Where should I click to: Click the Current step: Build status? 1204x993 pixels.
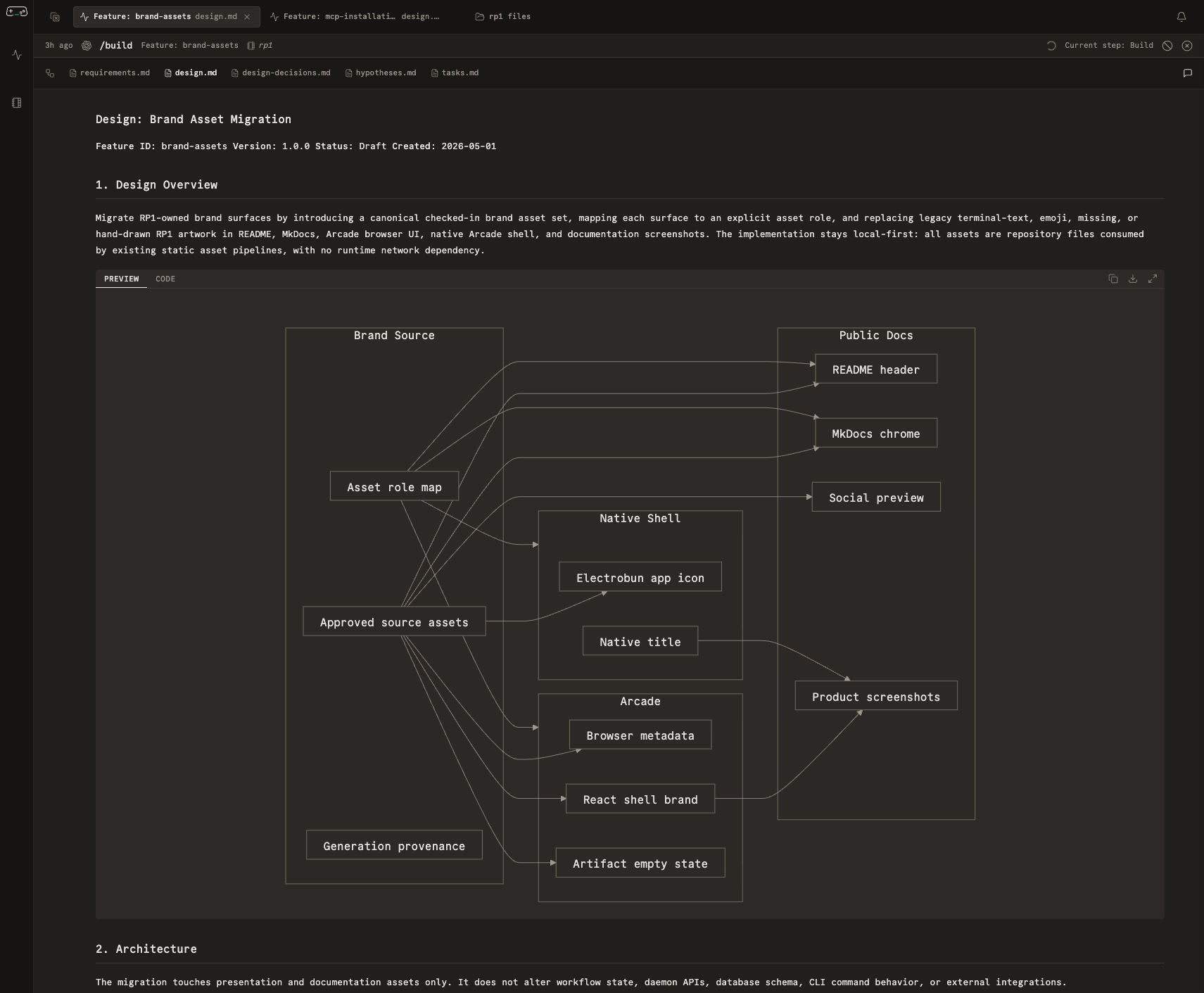tap(1109, 46)
